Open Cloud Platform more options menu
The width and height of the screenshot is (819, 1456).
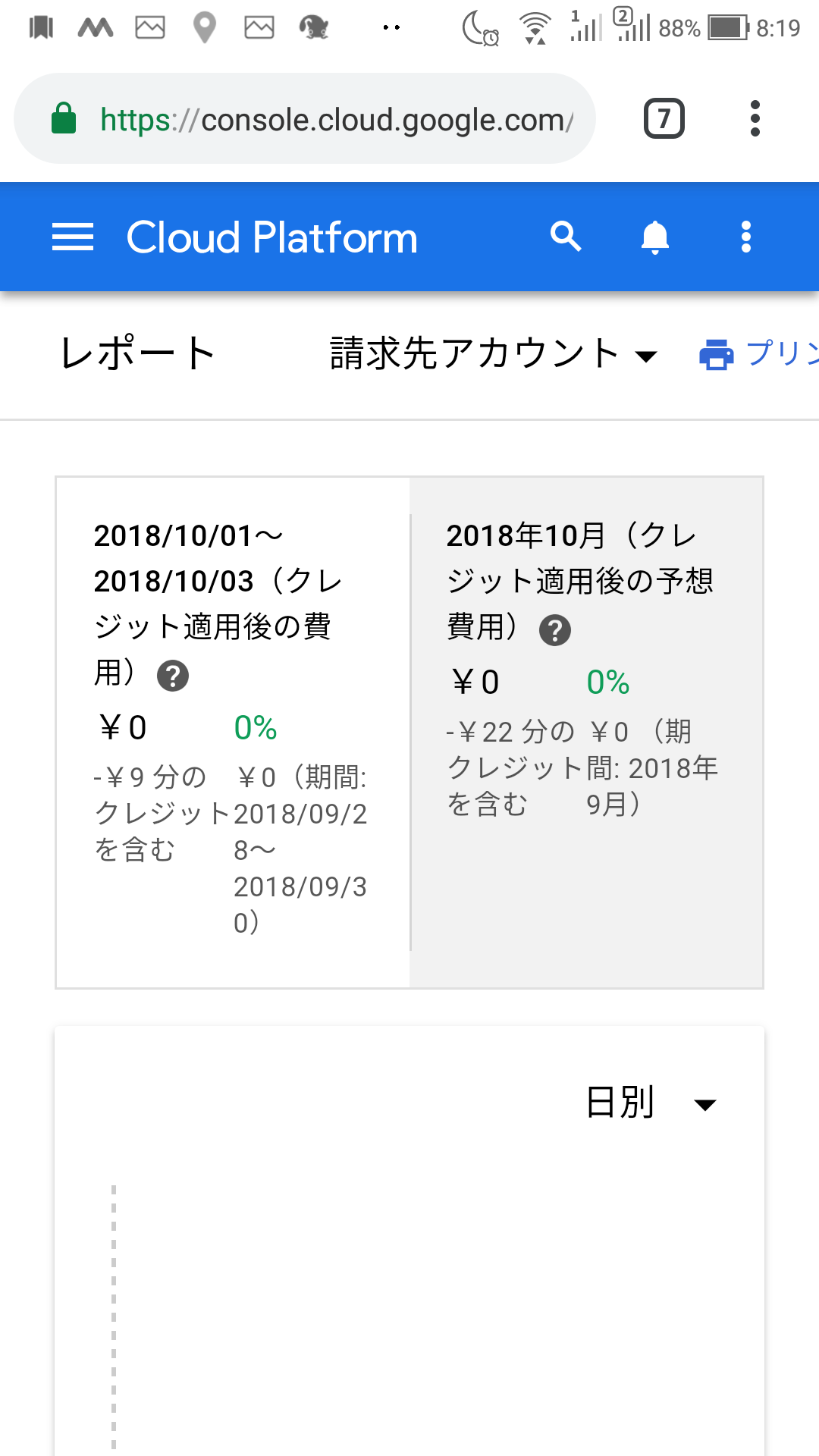coord(746,237)
